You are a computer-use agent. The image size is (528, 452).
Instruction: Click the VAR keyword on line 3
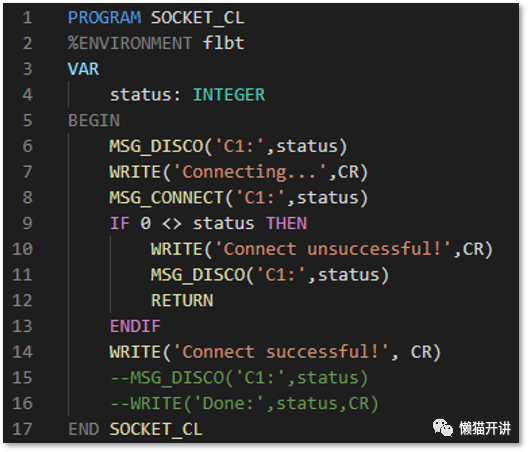[x=84, y=69]
